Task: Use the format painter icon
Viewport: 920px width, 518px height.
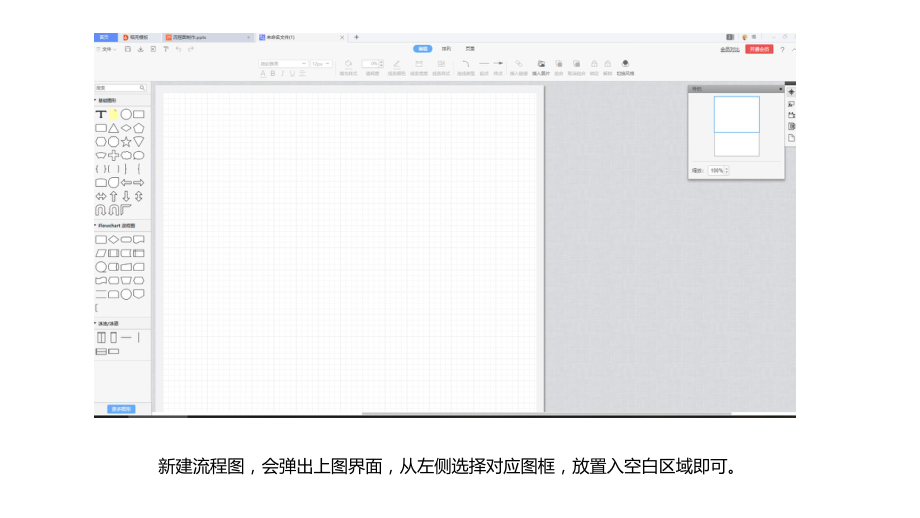Action: coord(166,49)
